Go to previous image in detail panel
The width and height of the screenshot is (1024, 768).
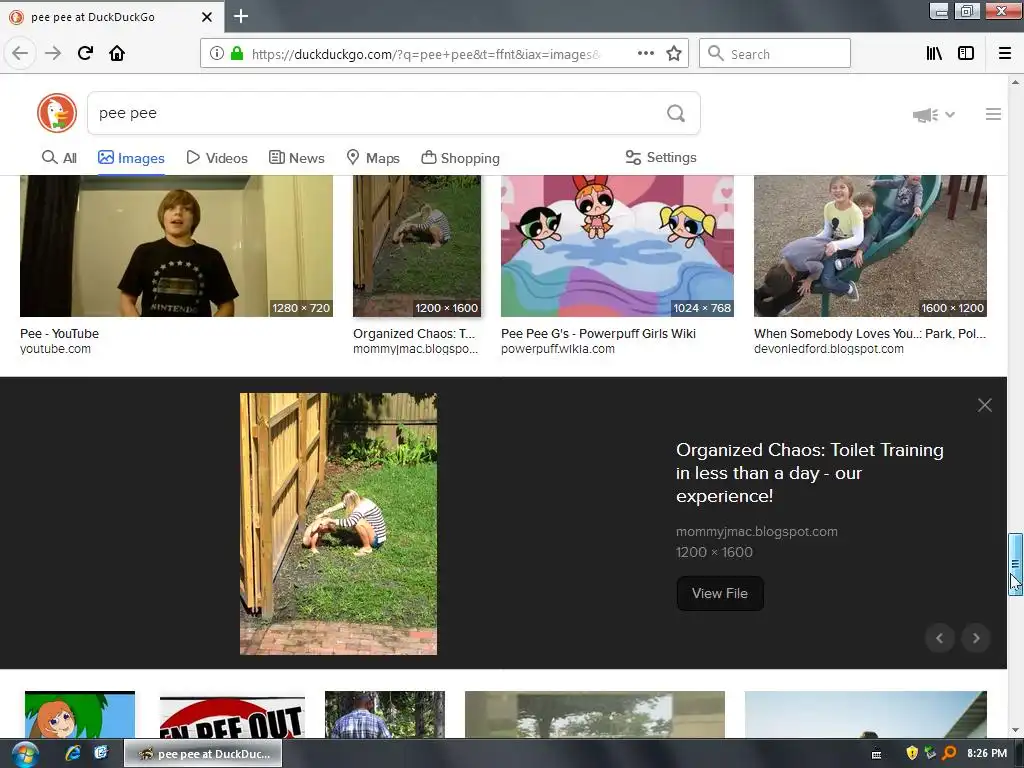(x=940, y=638)
